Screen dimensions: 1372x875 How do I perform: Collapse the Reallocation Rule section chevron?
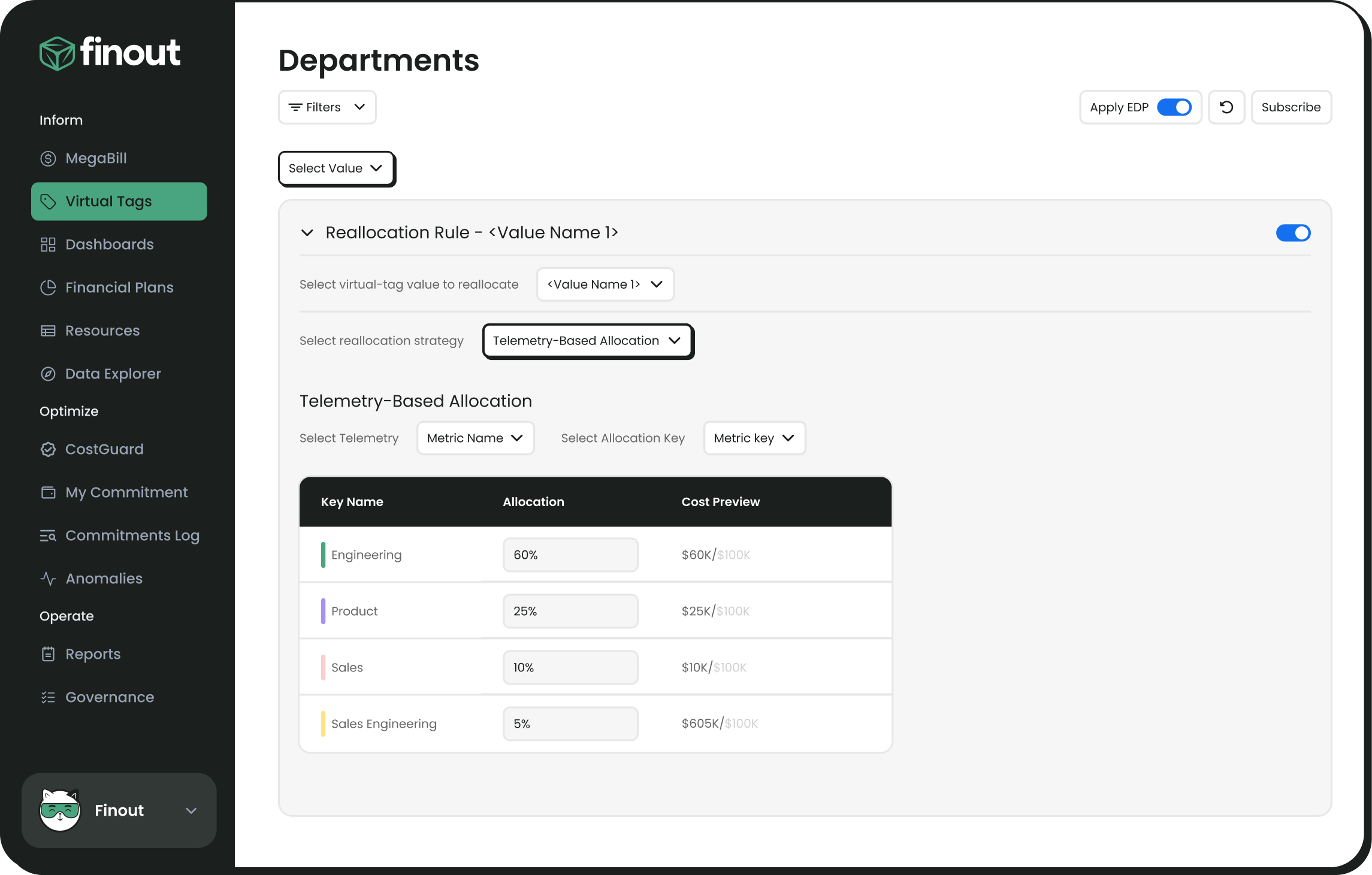pyautogui.click(x=307, y=232)
